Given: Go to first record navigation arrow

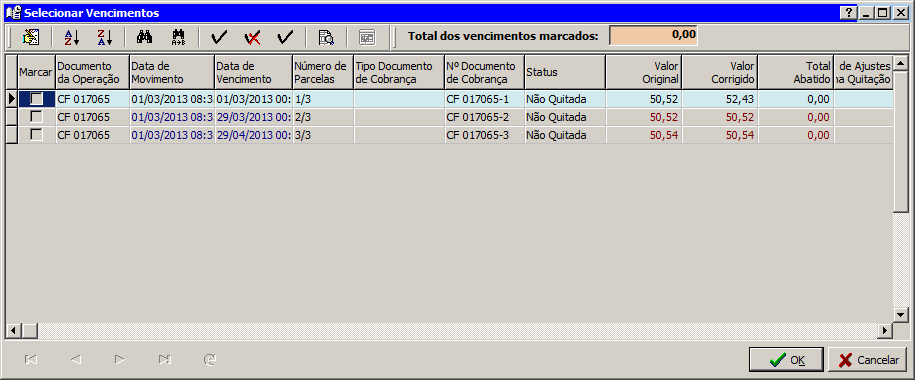Looking at the screenshot, I should [31, 360].
